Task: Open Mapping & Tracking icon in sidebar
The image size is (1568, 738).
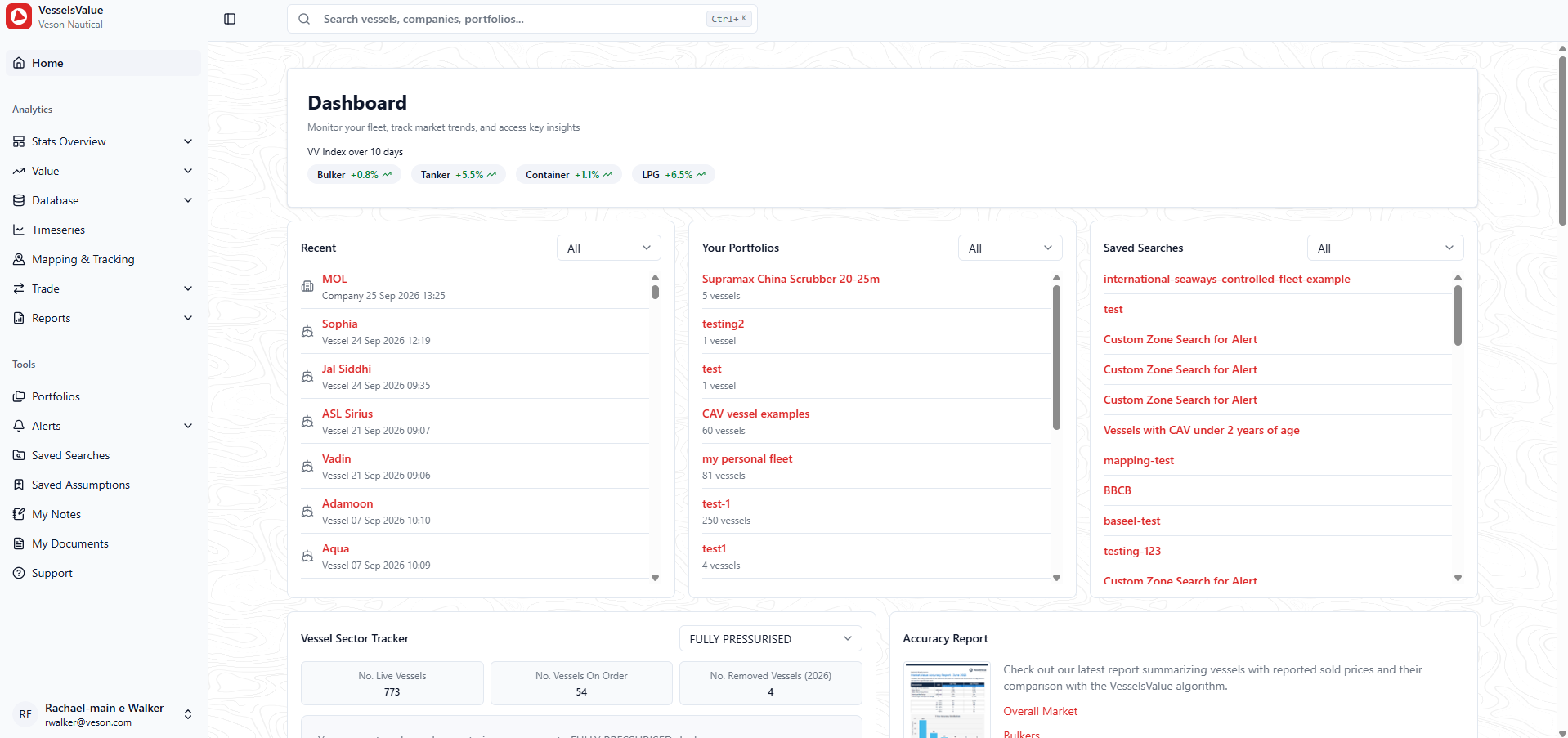Action: (x=19, y=259)
